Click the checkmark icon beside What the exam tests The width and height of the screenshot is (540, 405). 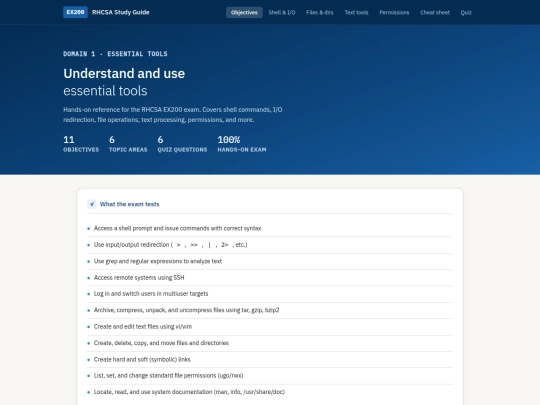(92, 204)
